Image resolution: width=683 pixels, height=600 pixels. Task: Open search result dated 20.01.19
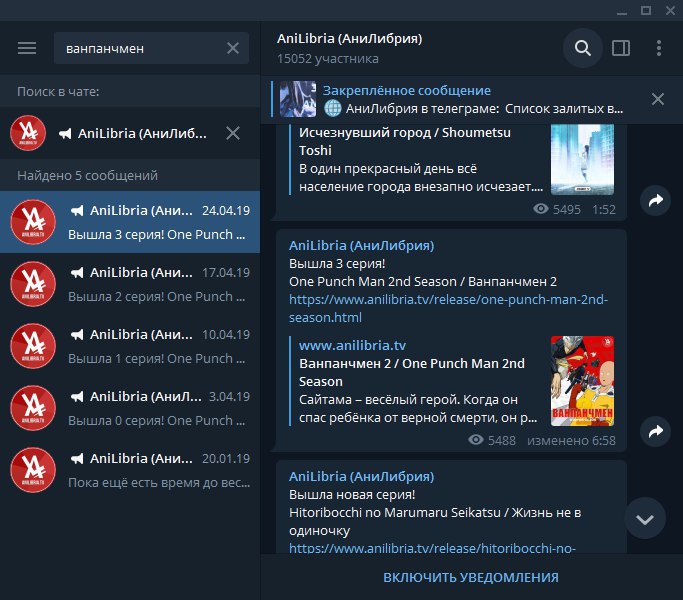[x=130, y=470]
